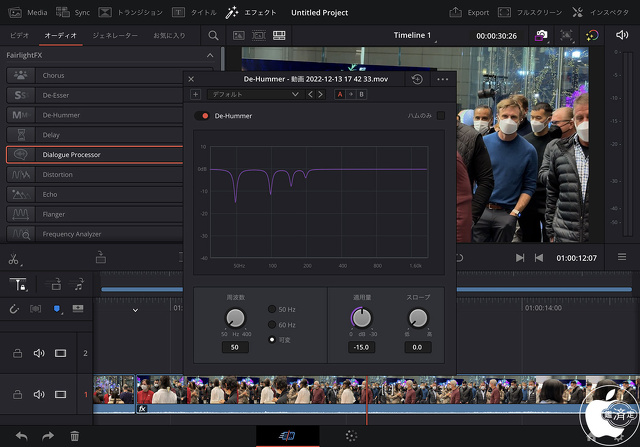Lock video track 1

point(17,395)
